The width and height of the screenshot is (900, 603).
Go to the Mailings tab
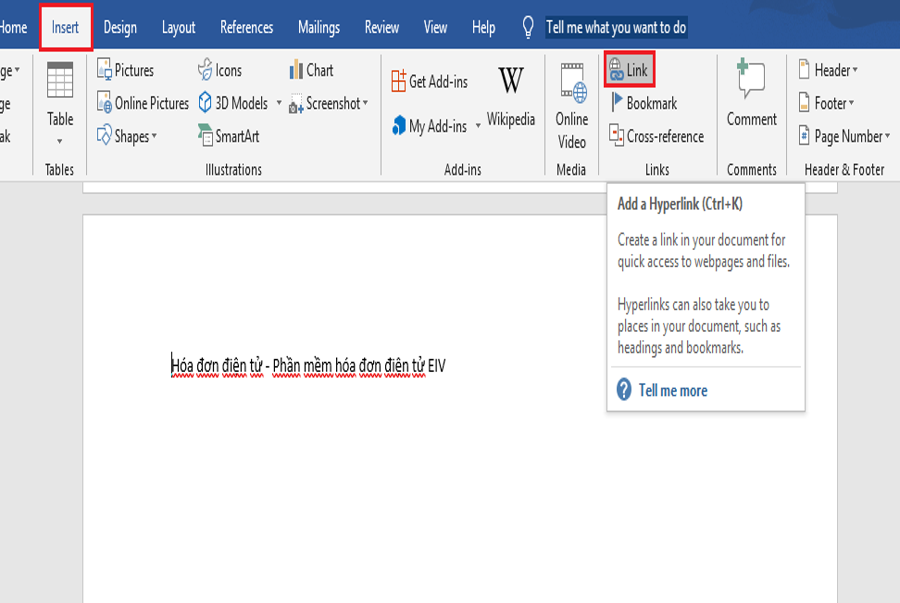pos(319,27)
